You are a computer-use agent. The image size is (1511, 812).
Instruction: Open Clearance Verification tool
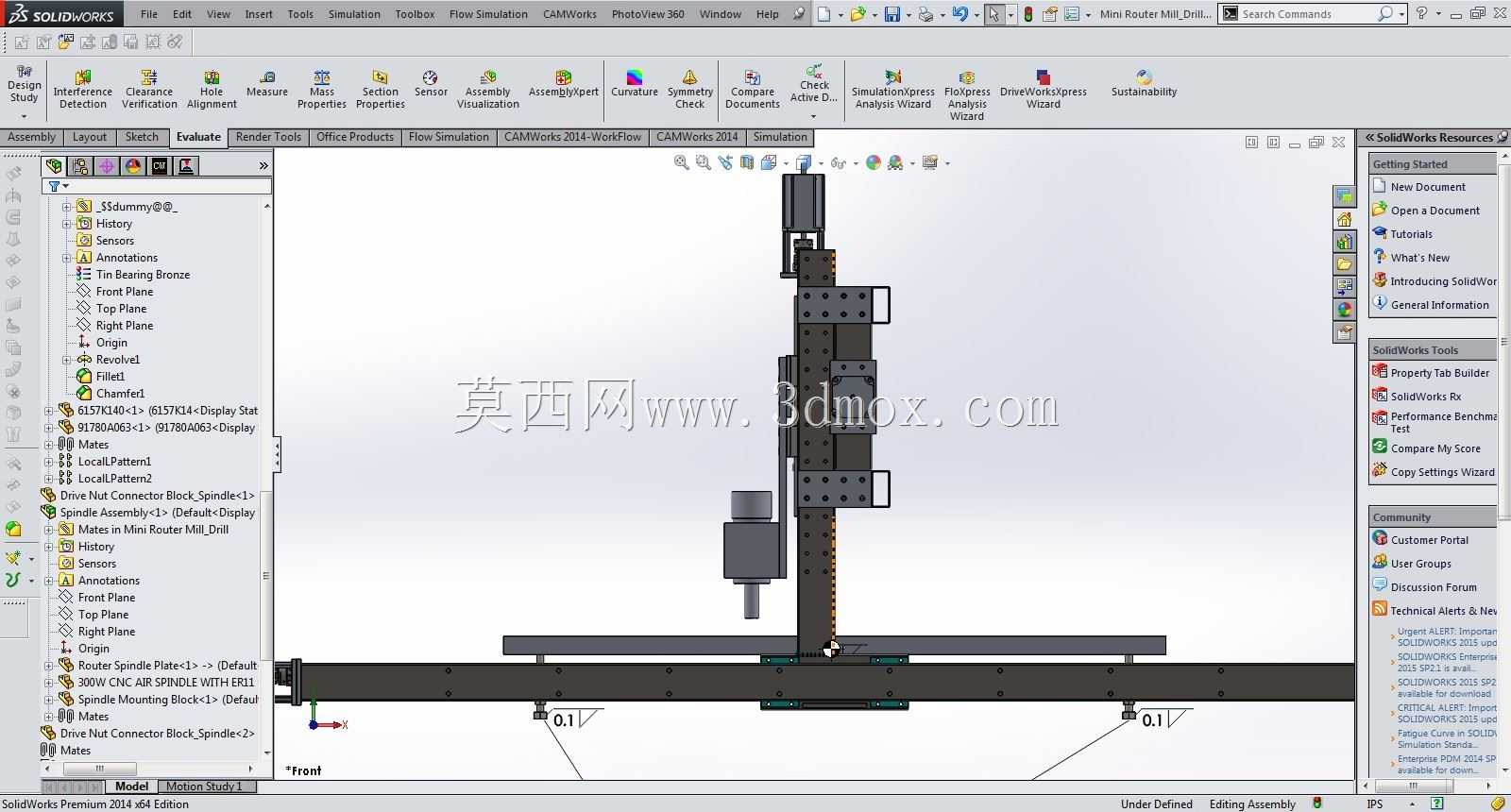click(149, 90)
